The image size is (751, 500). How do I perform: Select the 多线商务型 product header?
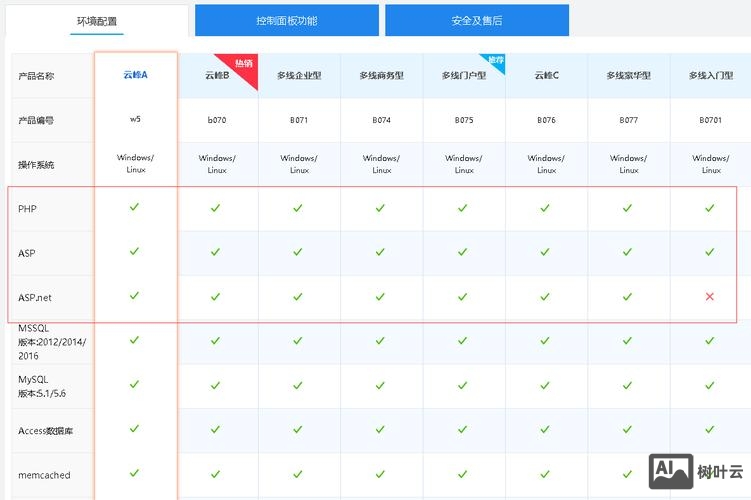tap(382, 75)
